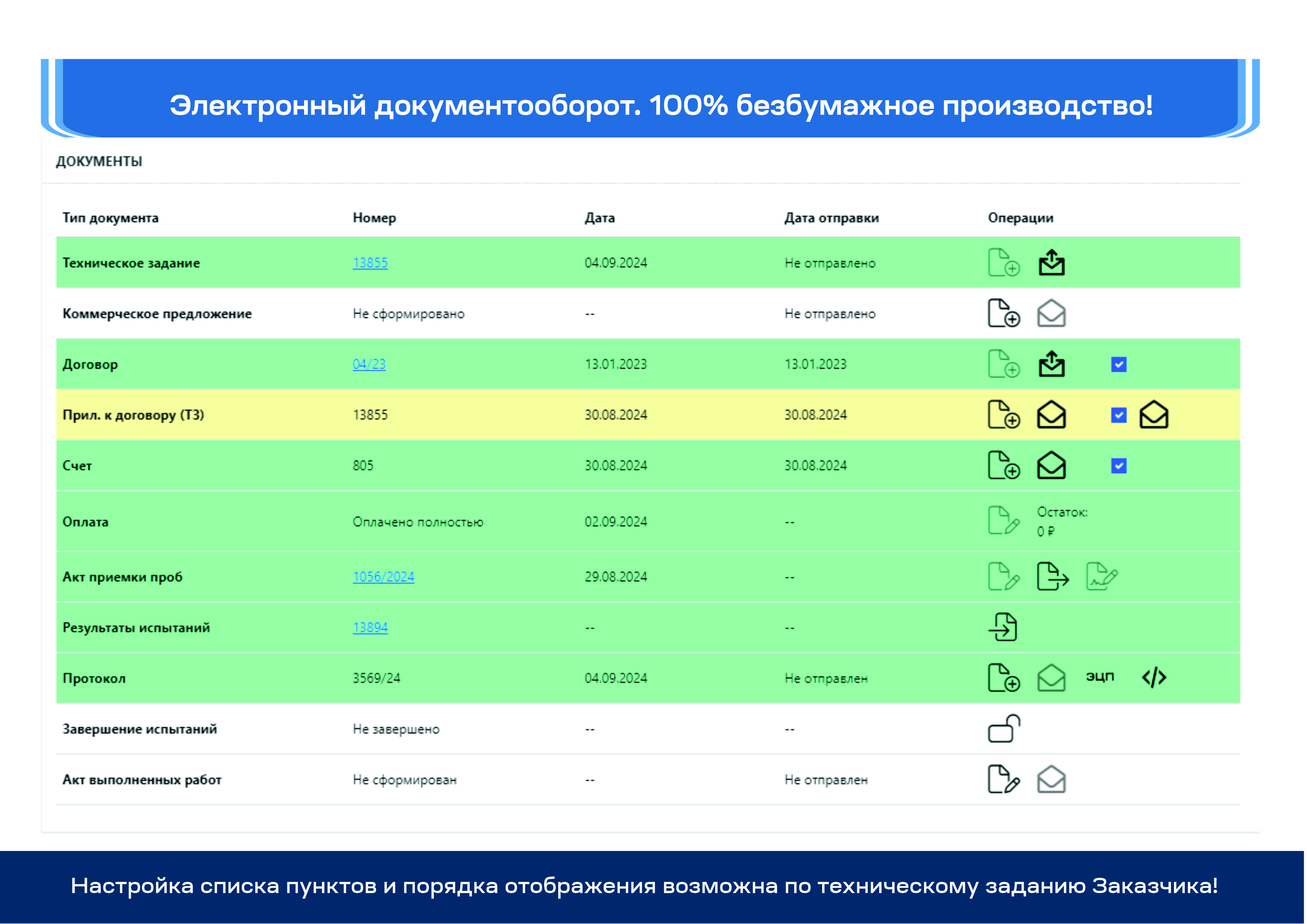Click second envelope in Прил. к договору row
The image size is (1307, 924).
(1153, 415)
